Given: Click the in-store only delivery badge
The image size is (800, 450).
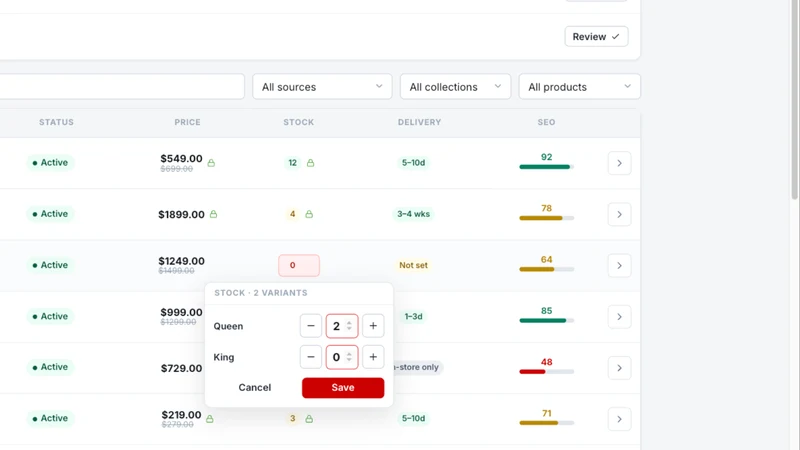Looking at the screenshot, I should click(x=417, y=367).
